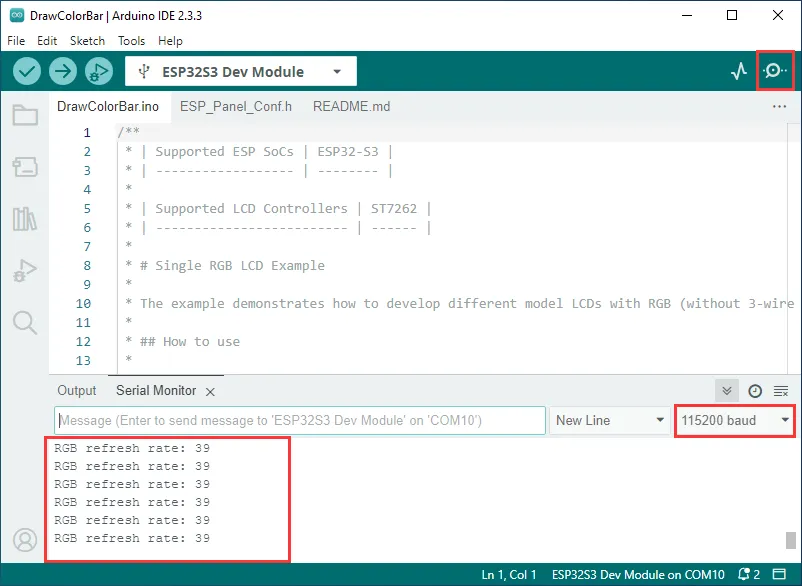
Task: Start debugging with the Debug button
Action: 98,72
